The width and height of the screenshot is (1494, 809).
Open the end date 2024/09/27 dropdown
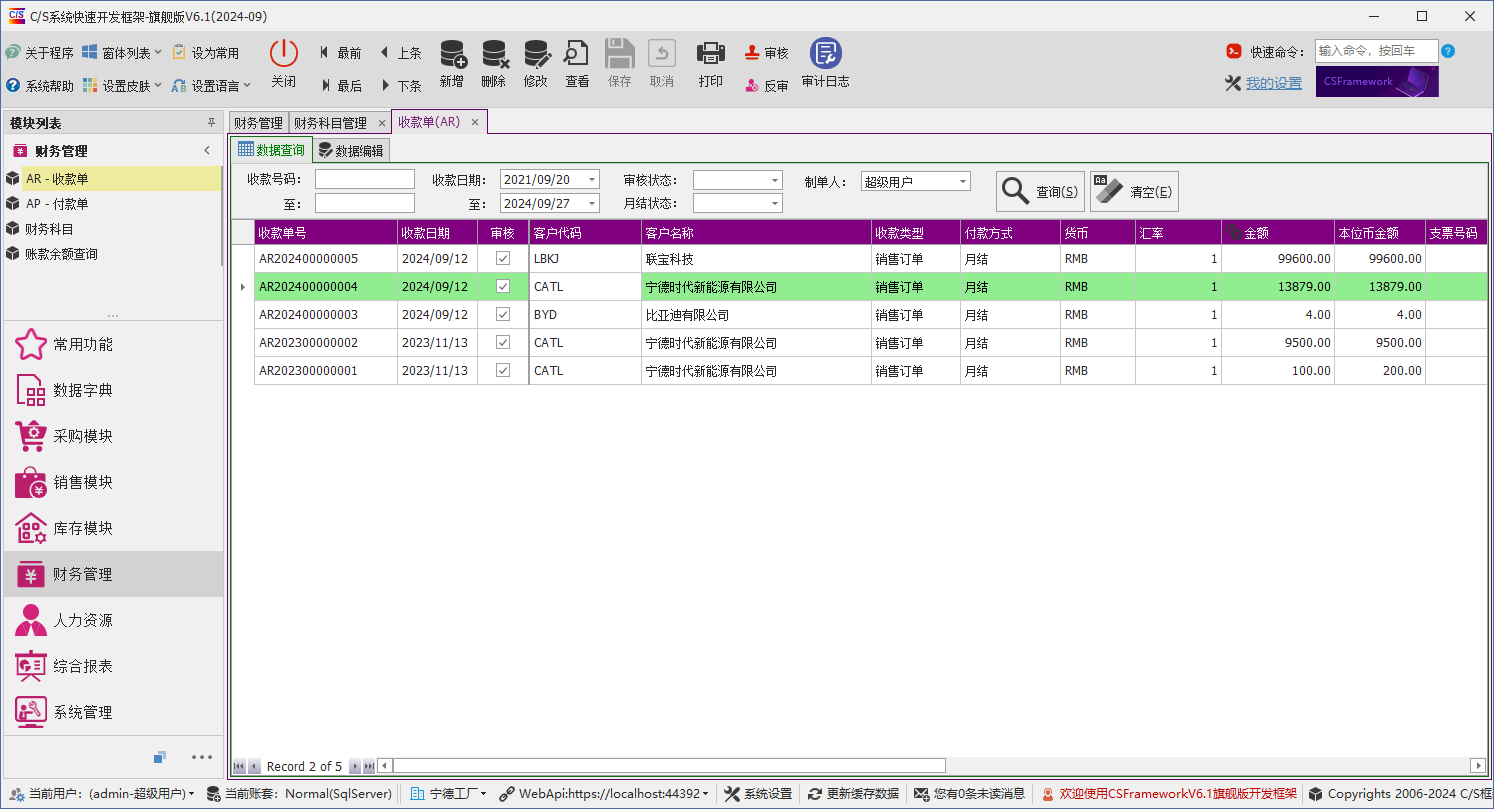coord(592,204)
